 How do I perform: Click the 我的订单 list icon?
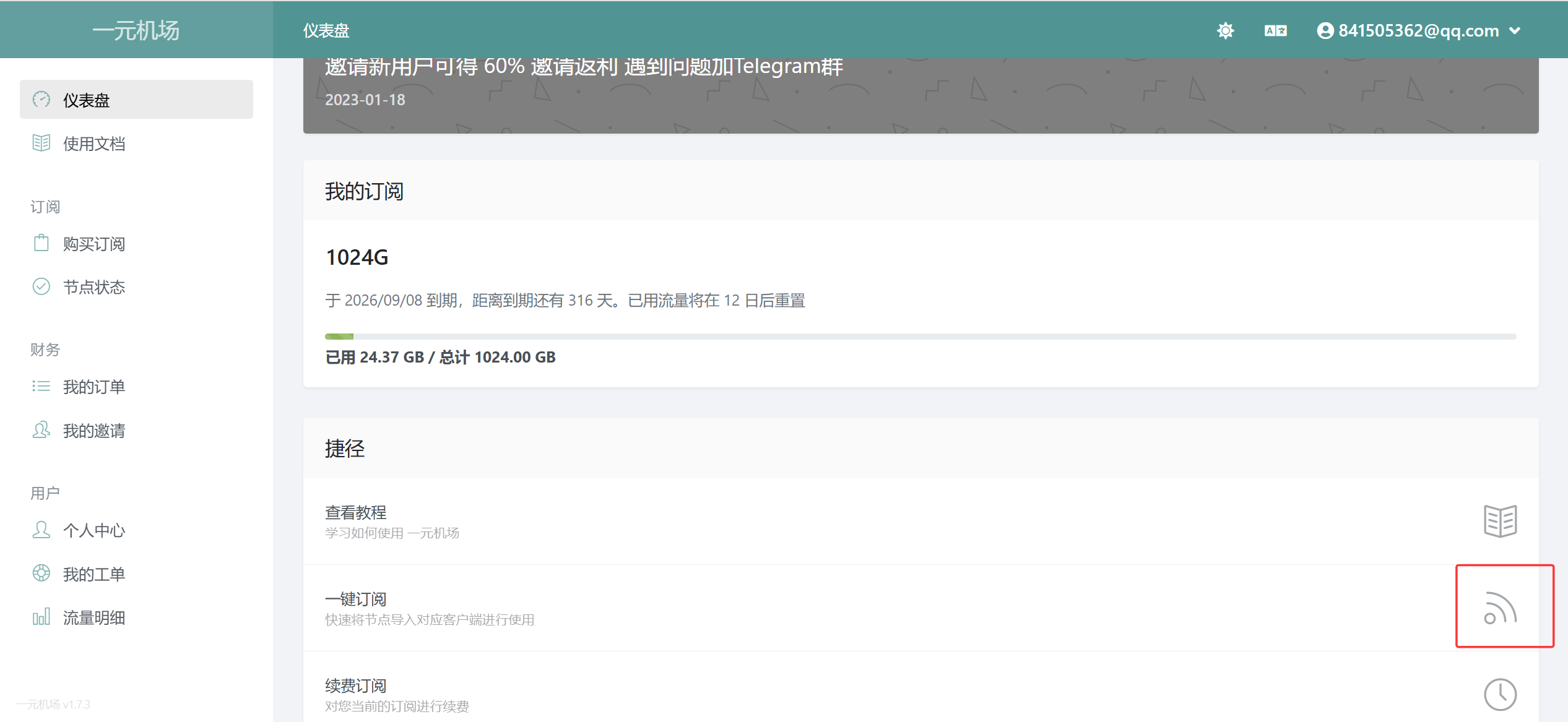41,387
